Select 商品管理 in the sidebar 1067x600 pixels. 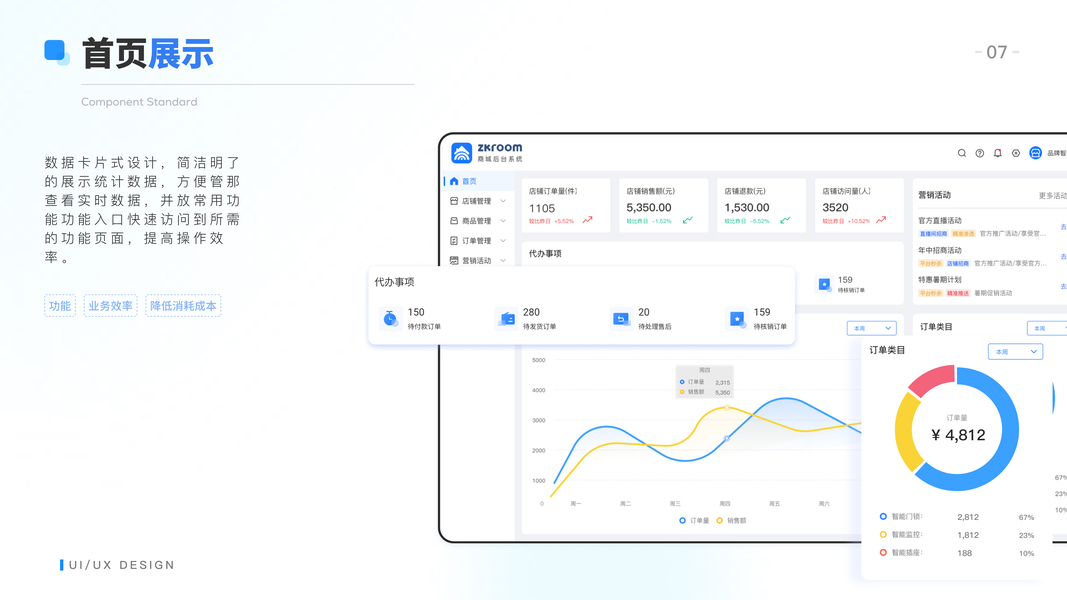477,221
